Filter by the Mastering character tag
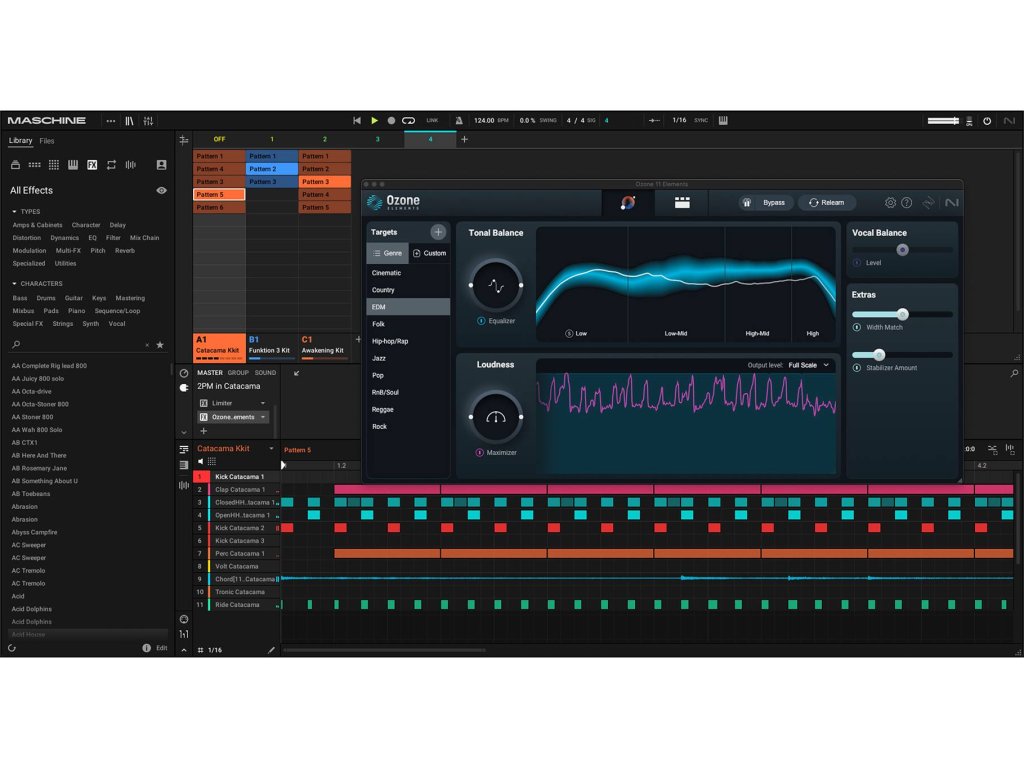The width and height of the screenshot is (1024, 768). [130, 298]
